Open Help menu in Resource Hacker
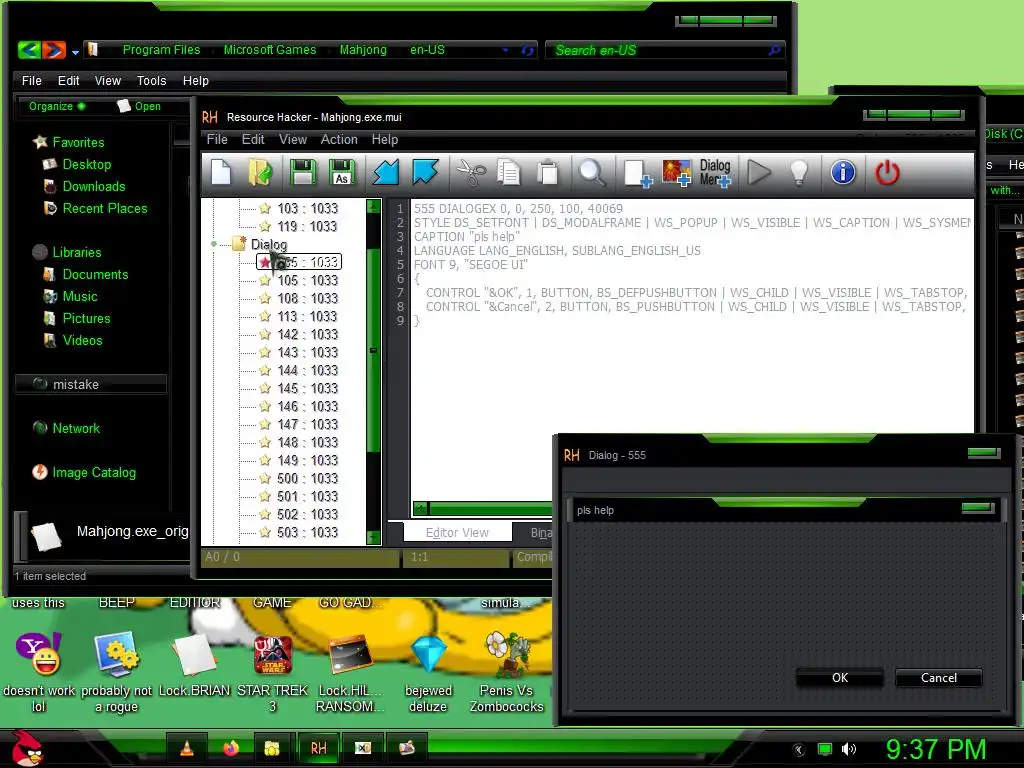This screenshot has width=1024, height=768. click(385, 139)
